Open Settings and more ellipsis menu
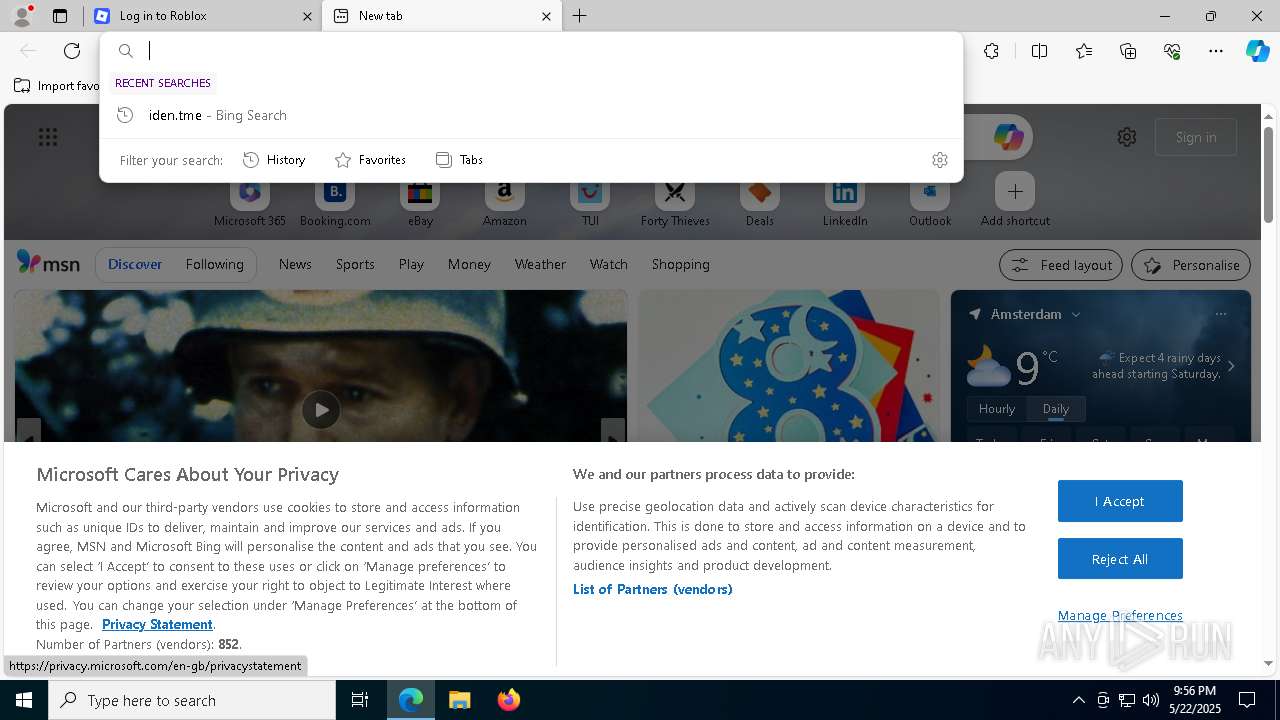The image size is (1280, 720). (1216, 51)
